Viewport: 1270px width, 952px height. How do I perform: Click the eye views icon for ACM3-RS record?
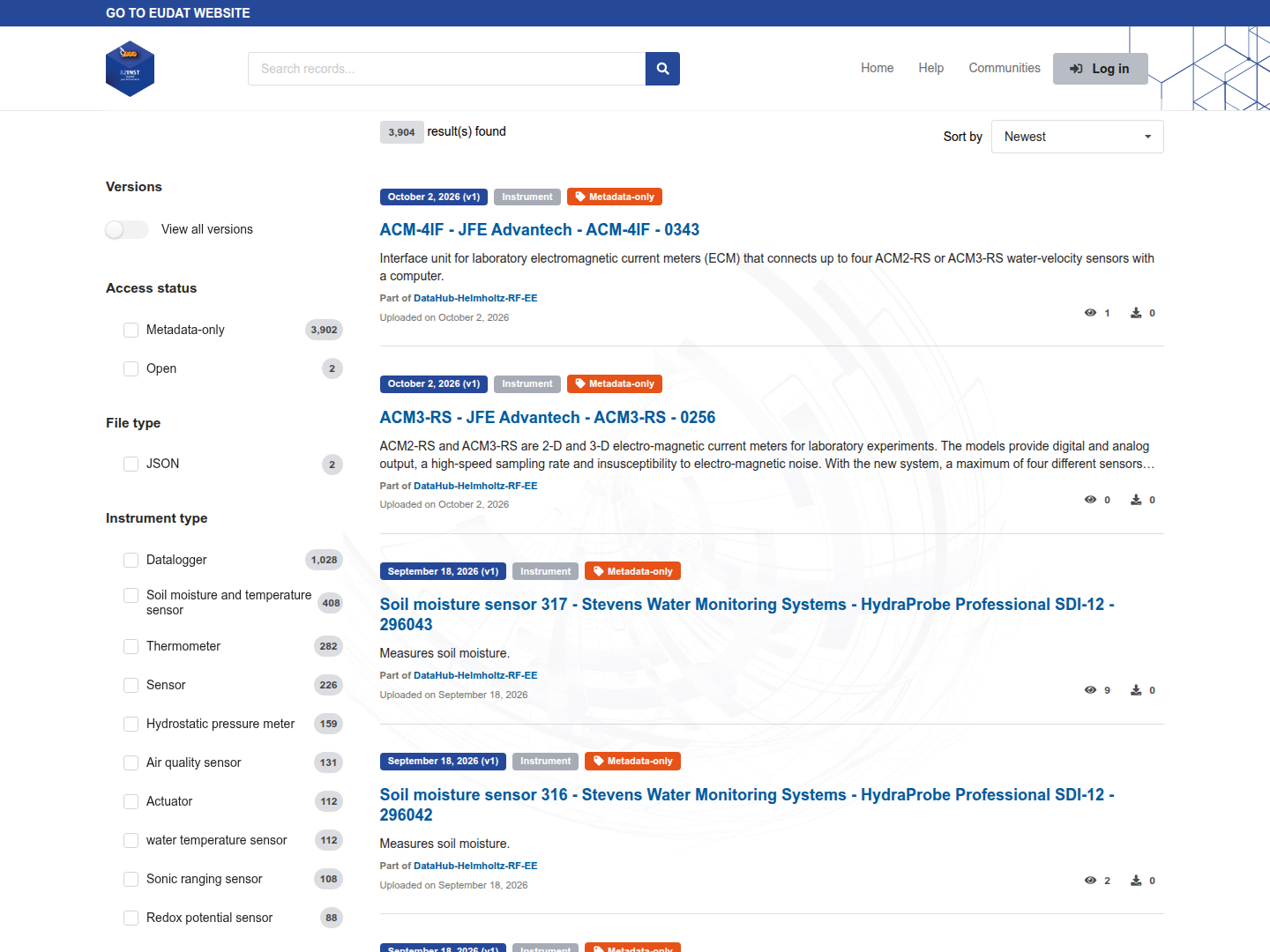pyautogui.click(x=1090, y=500)
